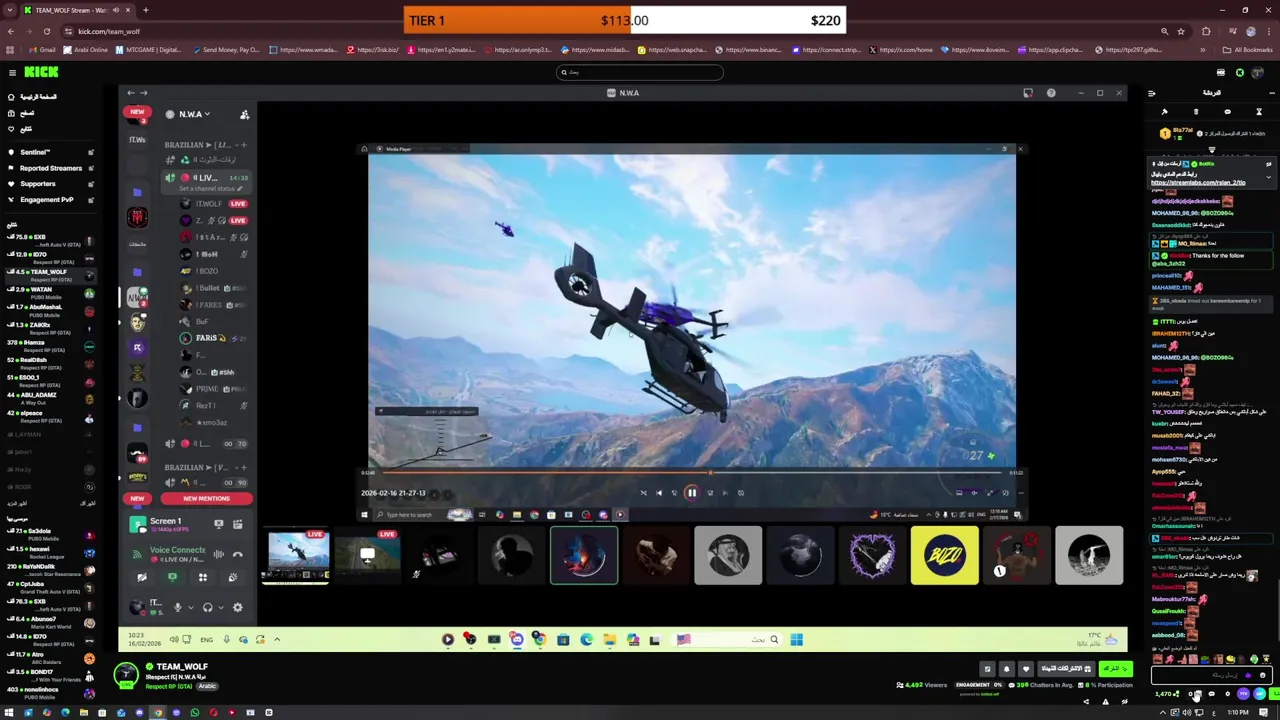Viewport: 1280px width, 720px height.
Task: Toggle channel notifications bell
Action: tap(1006, 669)
